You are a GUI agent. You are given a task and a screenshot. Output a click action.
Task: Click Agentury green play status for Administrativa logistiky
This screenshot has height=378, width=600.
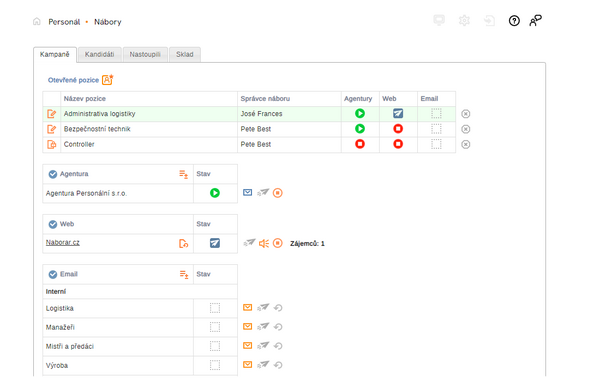tap(360, 113)
